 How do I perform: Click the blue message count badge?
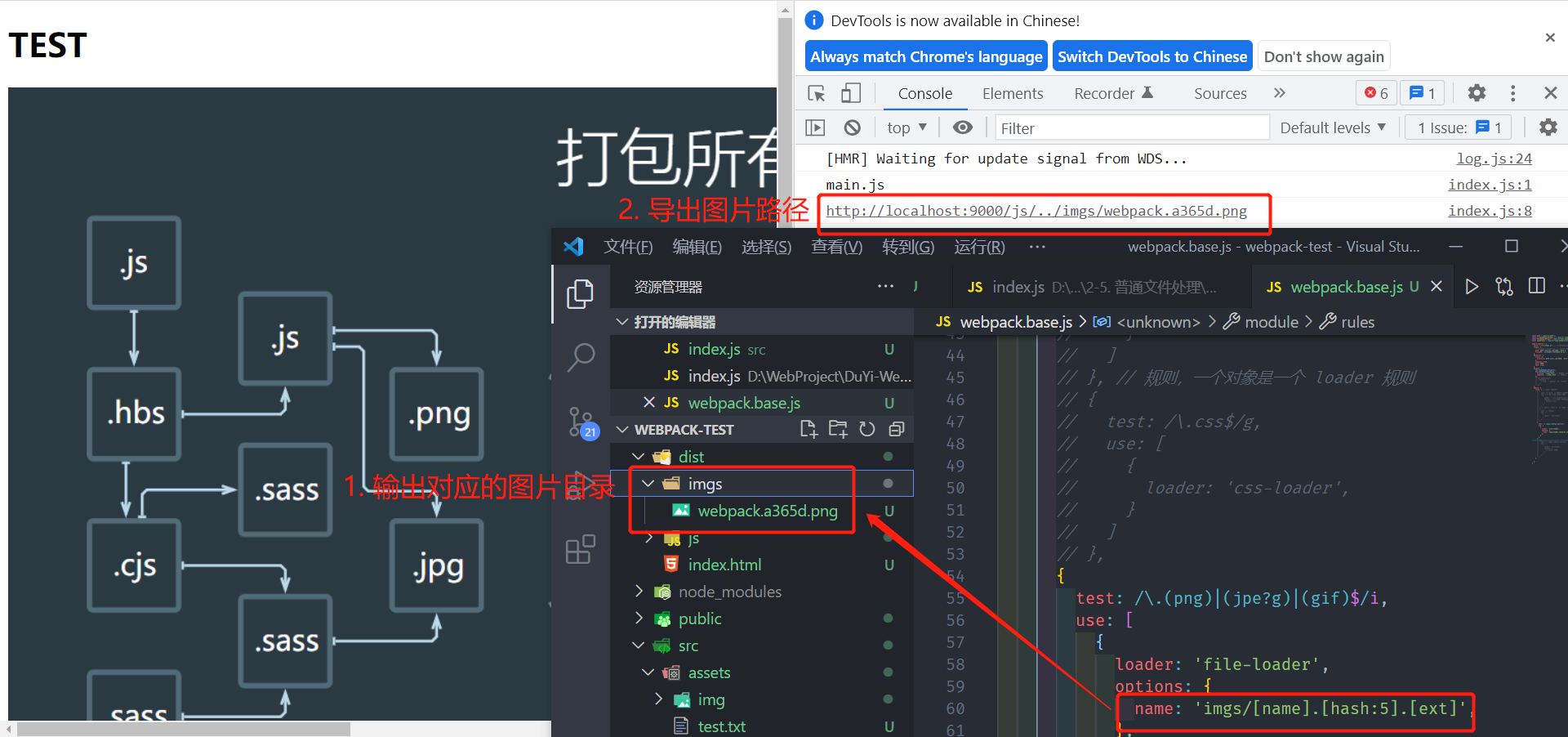click(x=1423, y=93)
